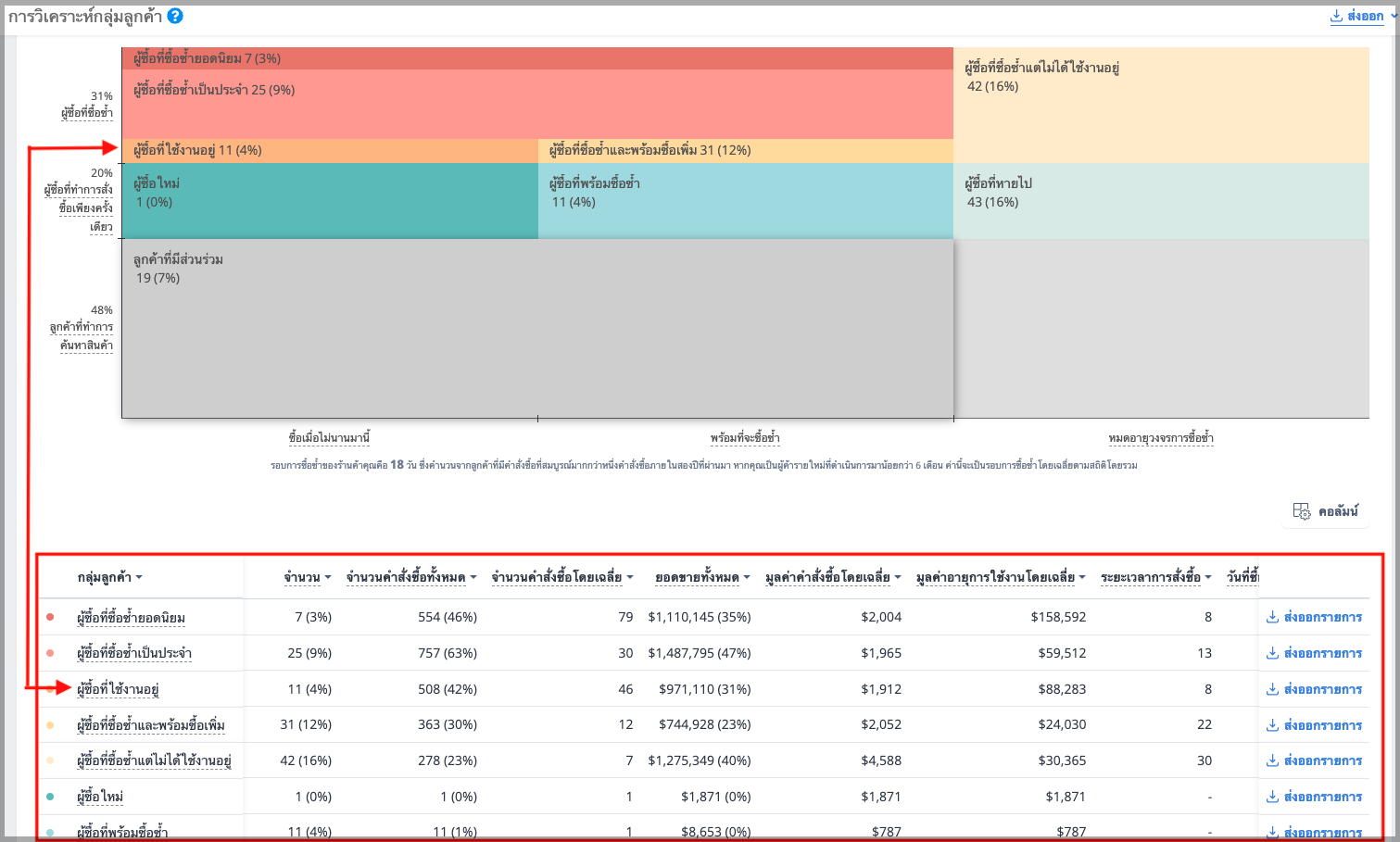This screenshot has width=1400, height=842.
Task: Select the ผู้ซื้อใหม่ teal chart block
Action: click(x=330, y=201)
